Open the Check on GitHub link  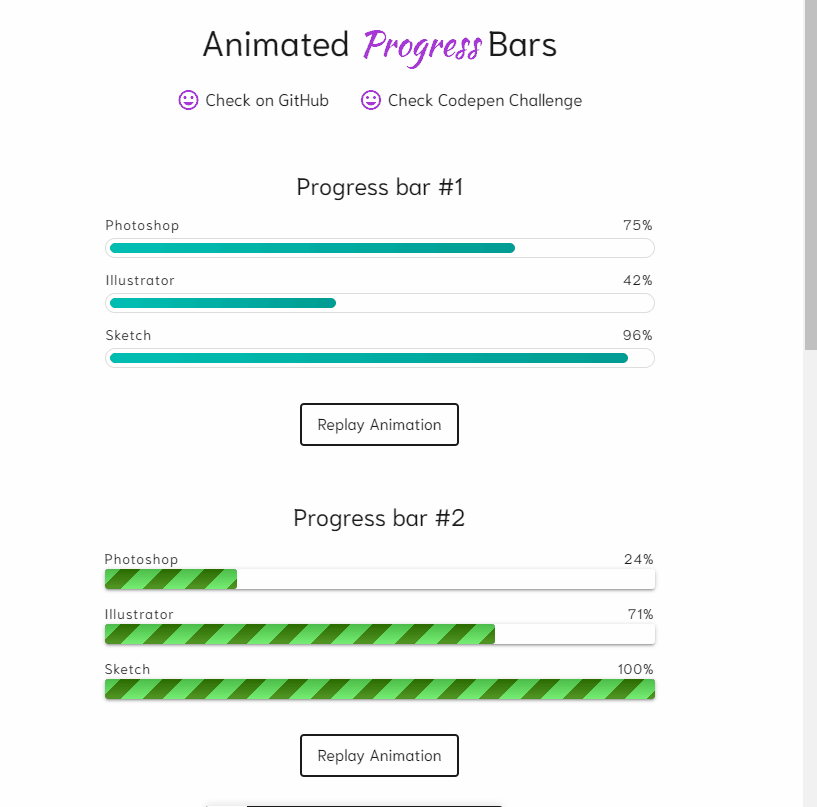coord(267,100)
